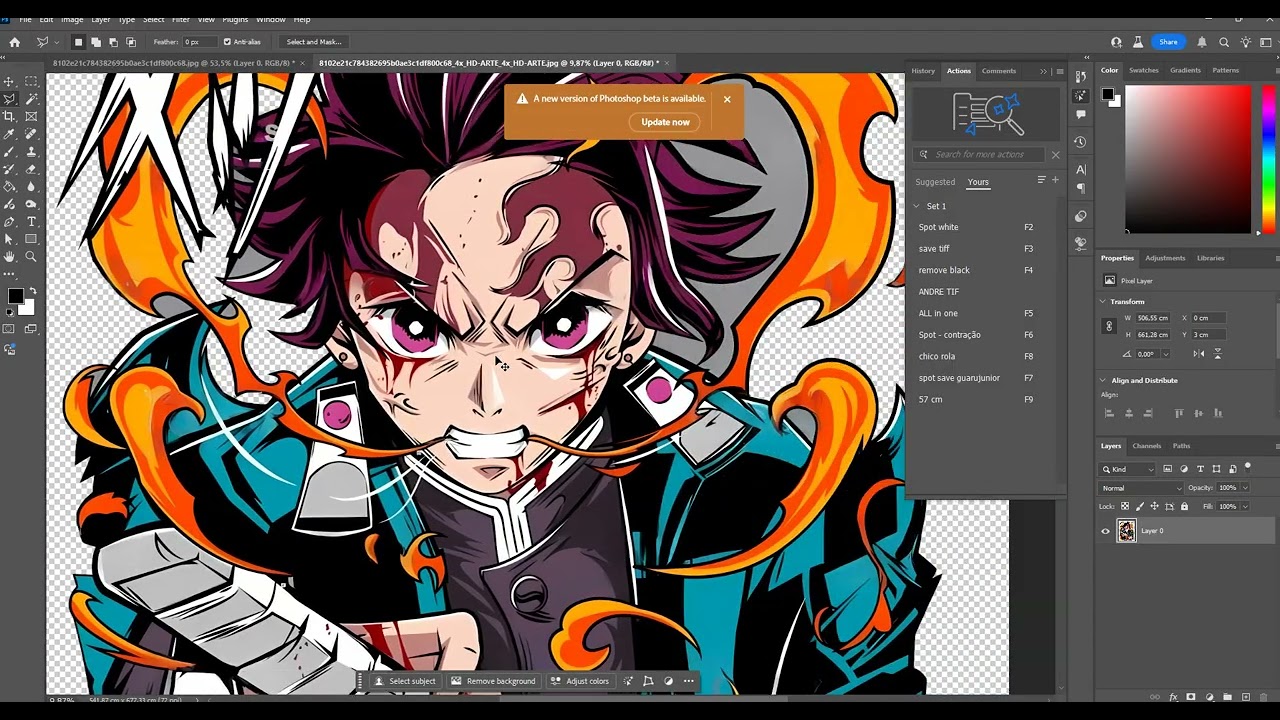Screen dimensions: 1280x720
Task: Select the Eyedropper tool
Action: pyautogui.click(x=10, y=134)
